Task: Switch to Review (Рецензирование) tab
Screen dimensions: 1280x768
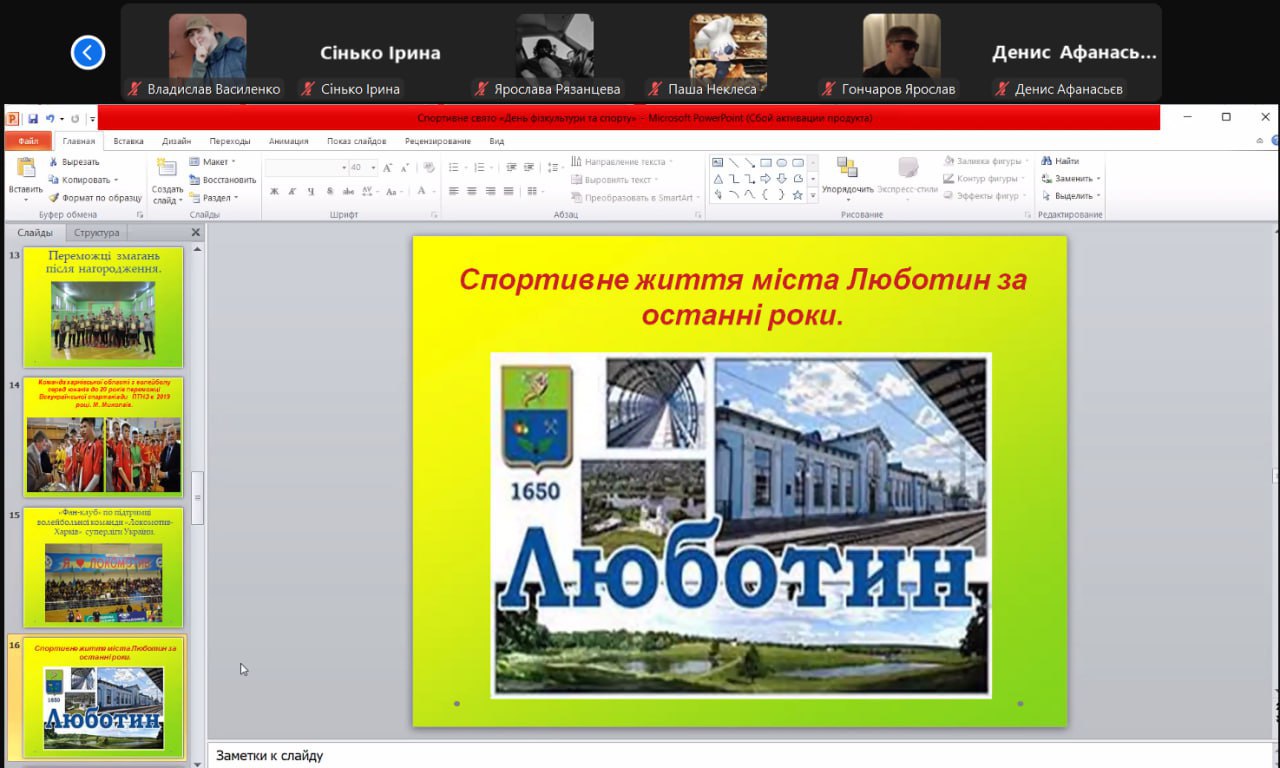Action: coord(438,141)
